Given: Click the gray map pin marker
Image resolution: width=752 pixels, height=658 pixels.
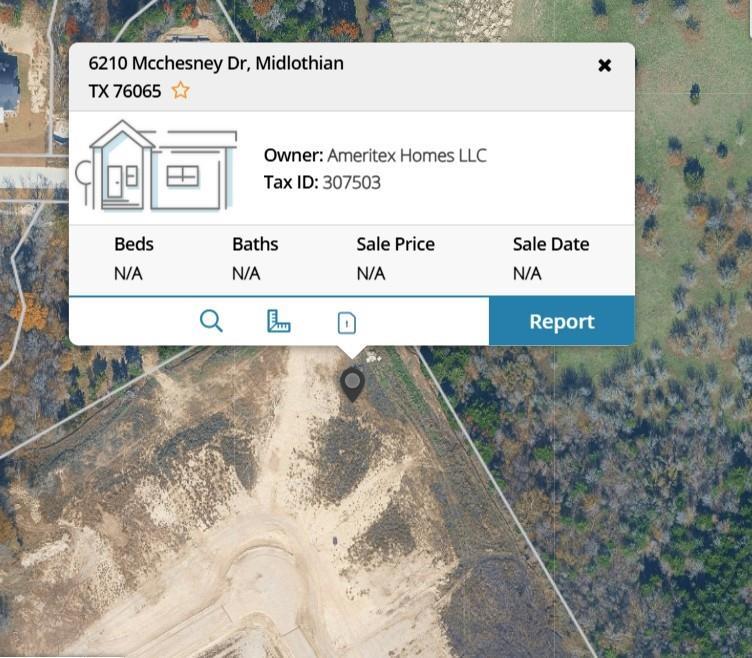Looking at the screenshot, I should tap(352, 383).
